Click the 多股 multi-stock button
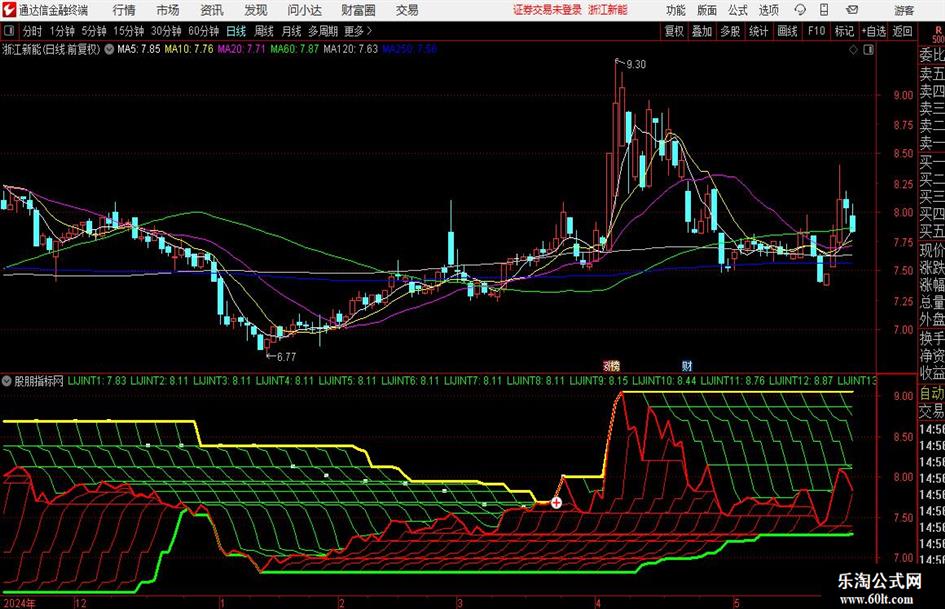Viewport: 945px width, 609px height. point(730,31)
